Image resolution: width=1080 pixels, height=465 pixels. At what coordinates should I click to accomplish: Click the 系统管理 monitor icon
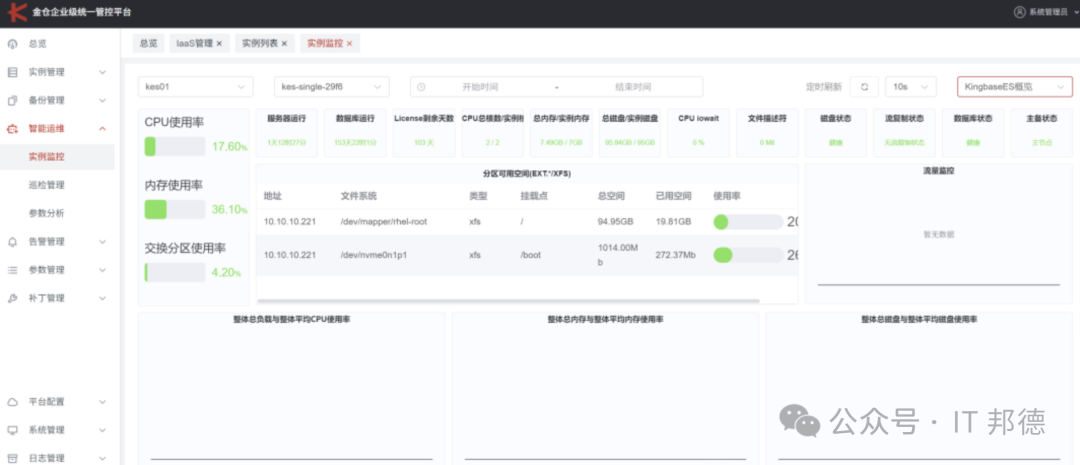click(x=12, y=430)
